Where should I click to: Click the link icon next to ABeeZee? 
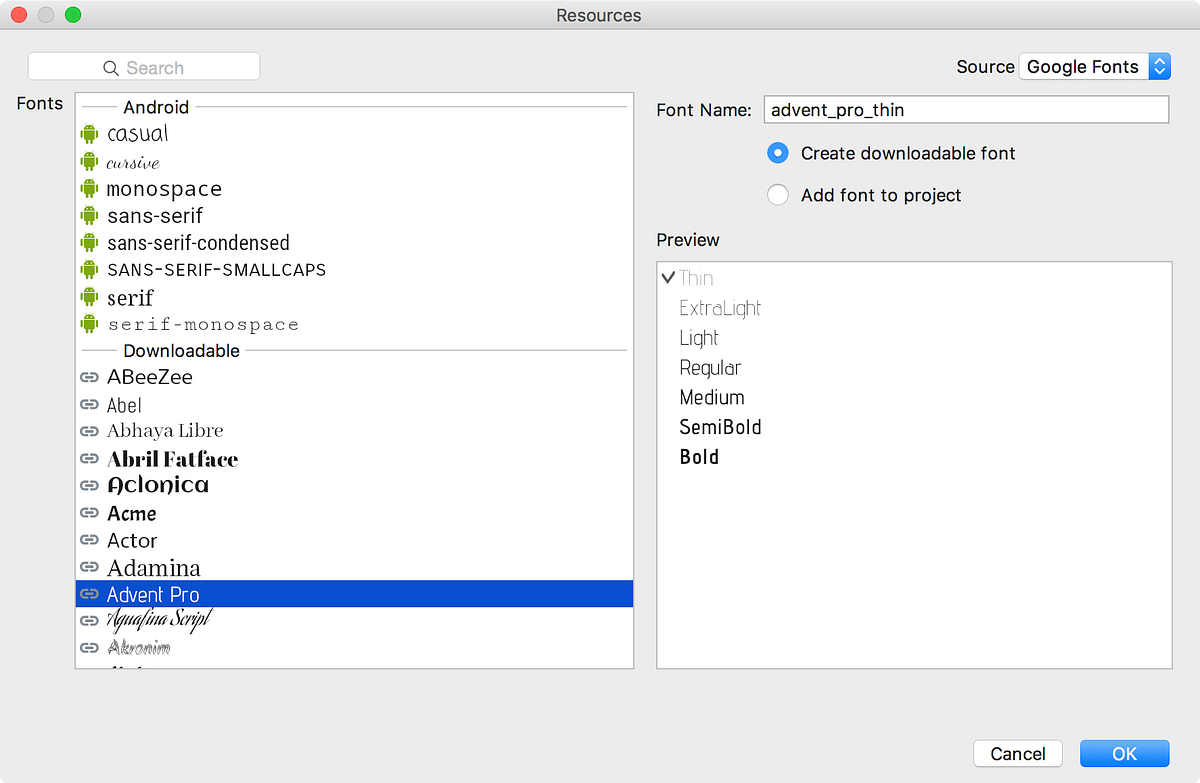[x=90, y=377]
